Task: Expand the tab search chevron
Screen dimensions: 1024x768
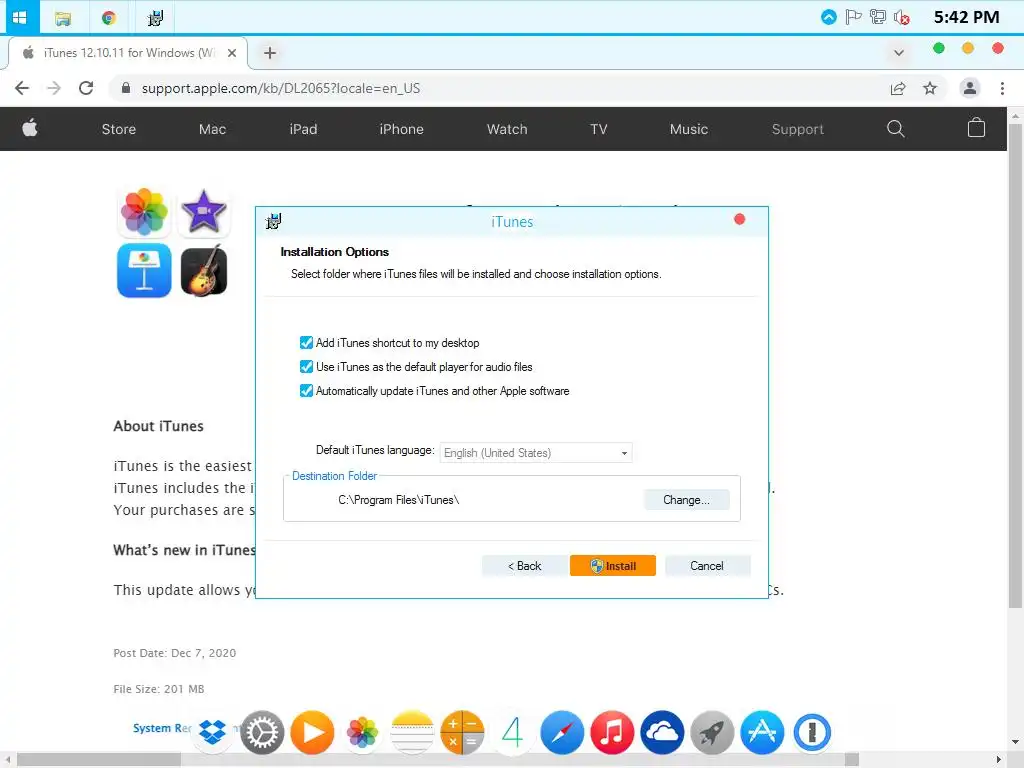Action: click(899, 53)
